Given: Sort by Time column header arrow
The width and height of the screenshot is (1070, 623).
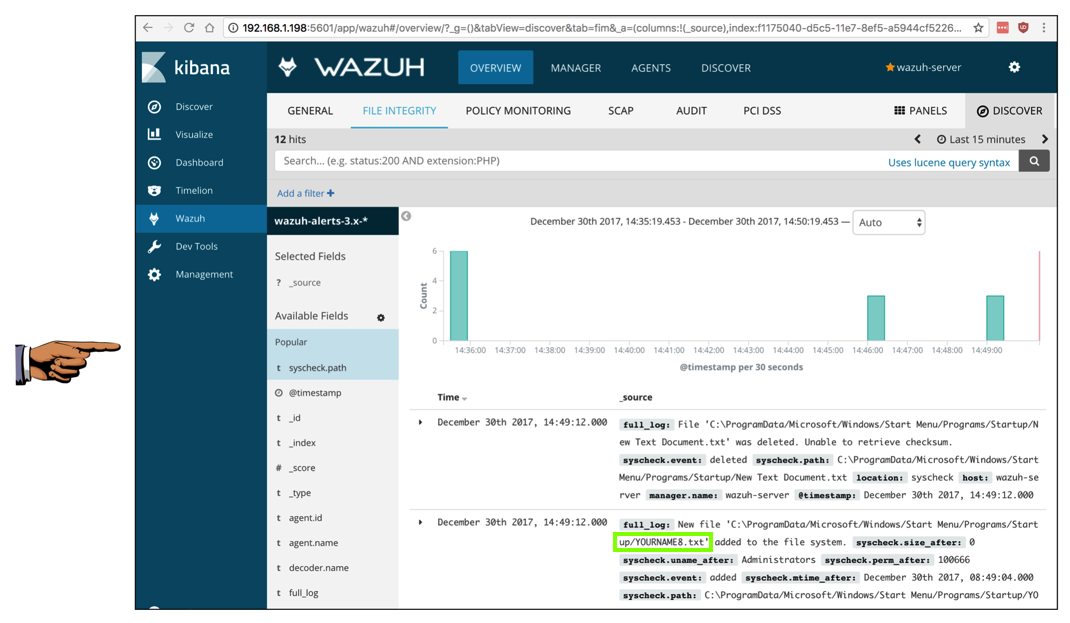Looking at the screenshot, I should click(x=465, y=399).
